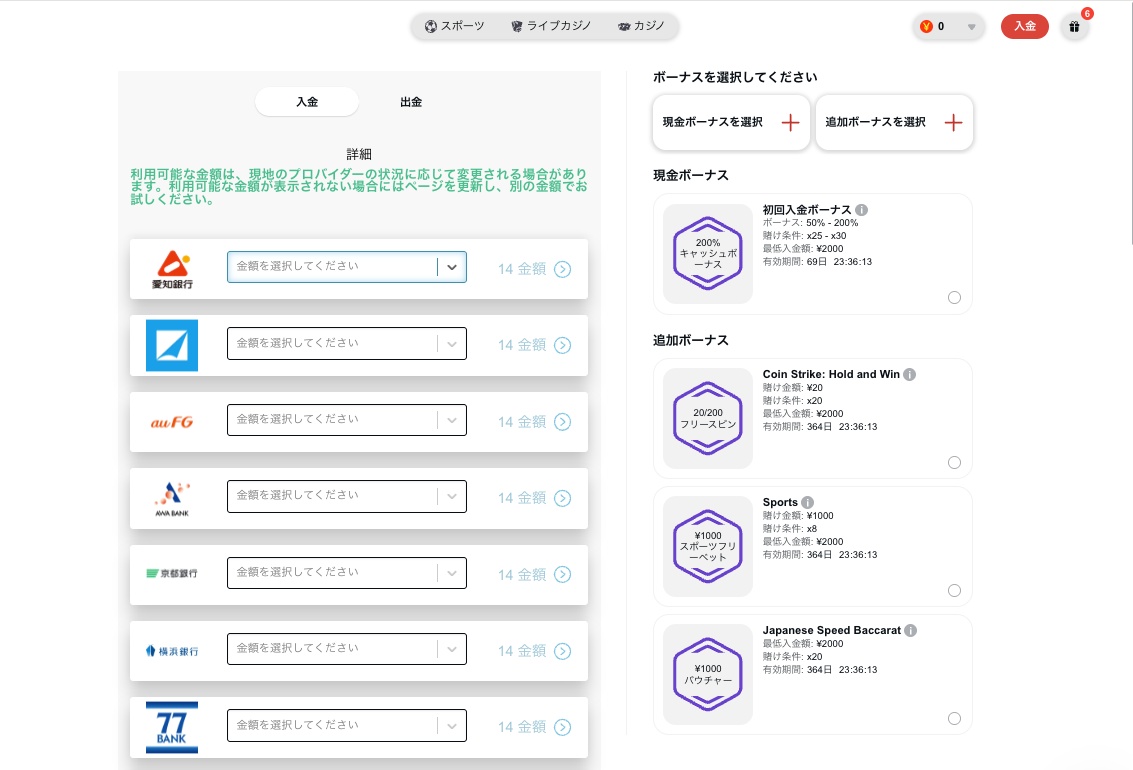Image resolution: width=1133 pixels, height=770 pixels.
Task: Click the Sports bonus title
Action: [x=780, y=502]
